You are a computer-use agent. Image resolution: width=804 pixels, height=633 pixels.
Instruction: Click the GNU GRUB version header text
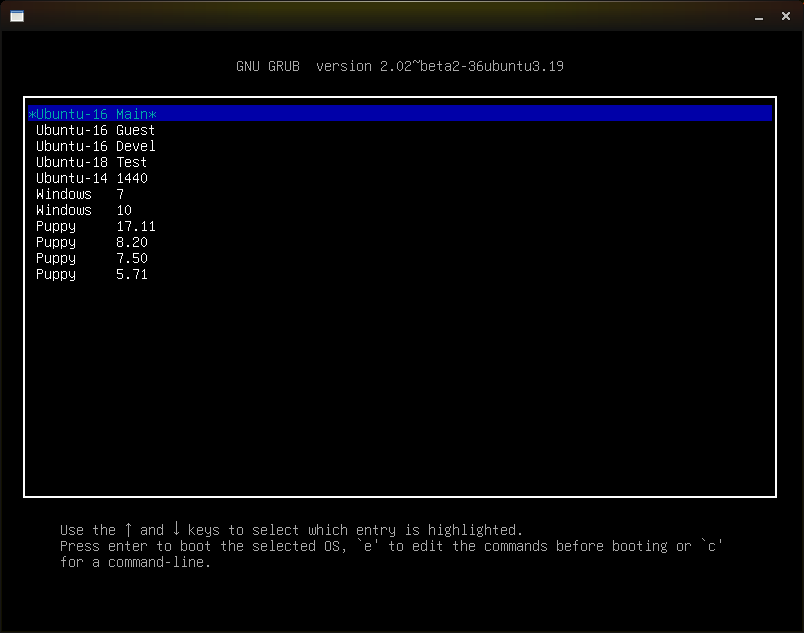(400, 66)
